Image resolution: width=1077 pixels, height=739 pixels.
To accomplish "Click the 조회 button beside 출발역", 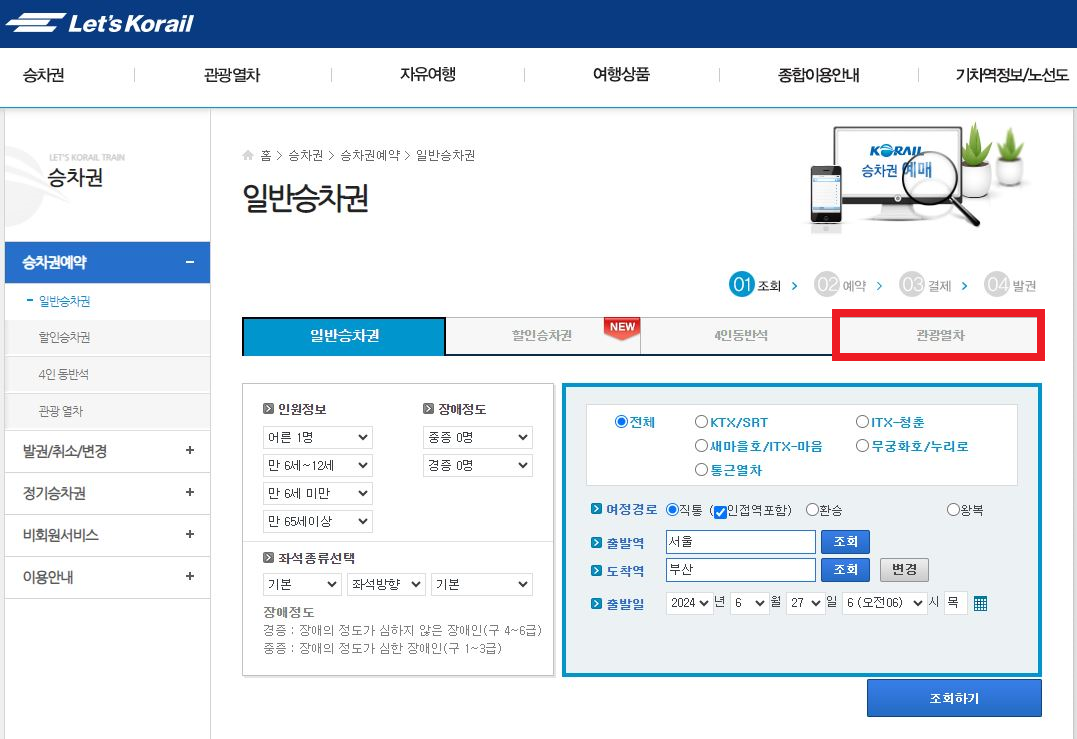I will pos(845,544).
